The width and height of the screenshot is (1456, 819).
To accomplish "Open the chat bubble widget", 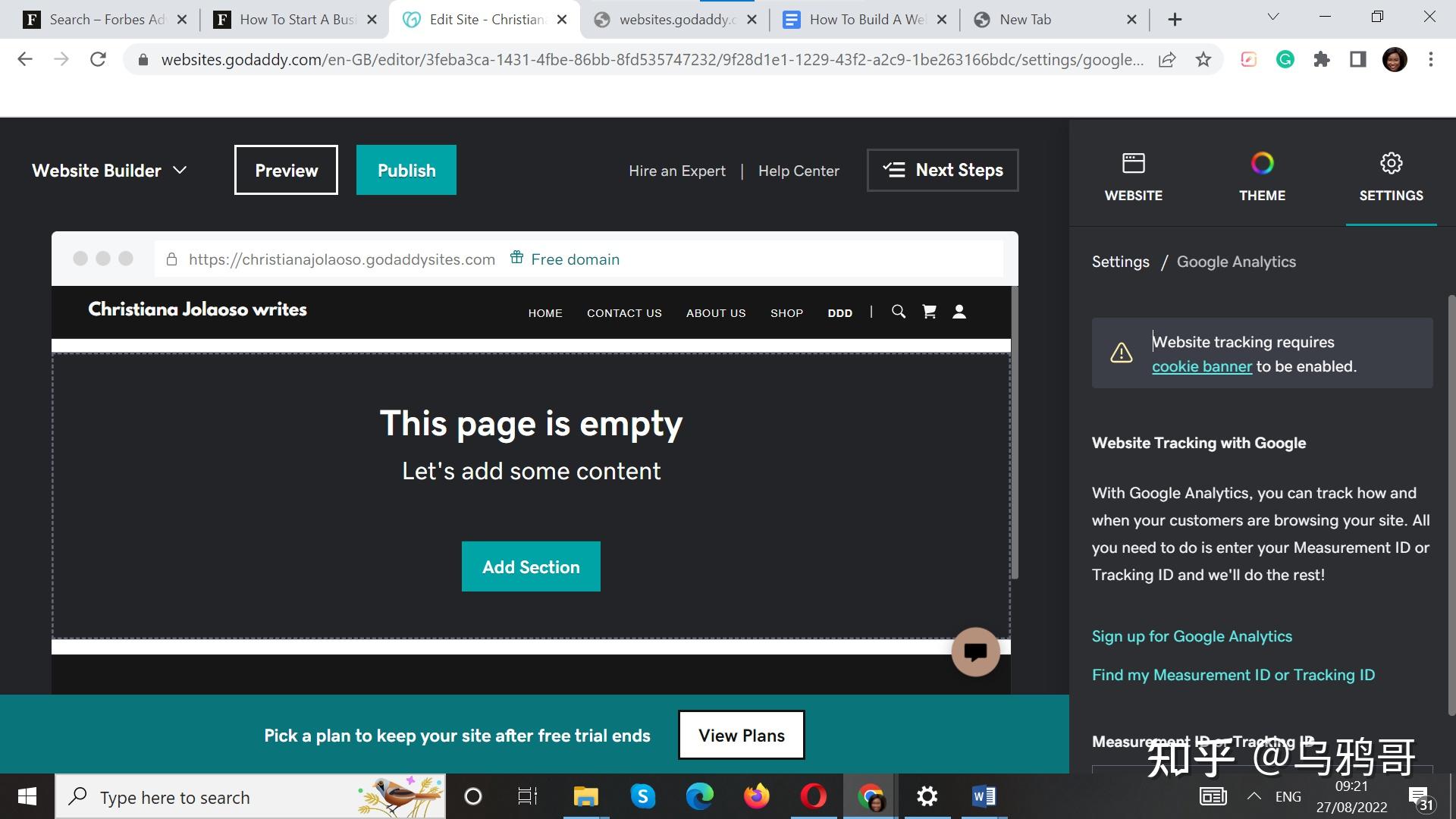I will pyautogui.click(x=975, y=651).
